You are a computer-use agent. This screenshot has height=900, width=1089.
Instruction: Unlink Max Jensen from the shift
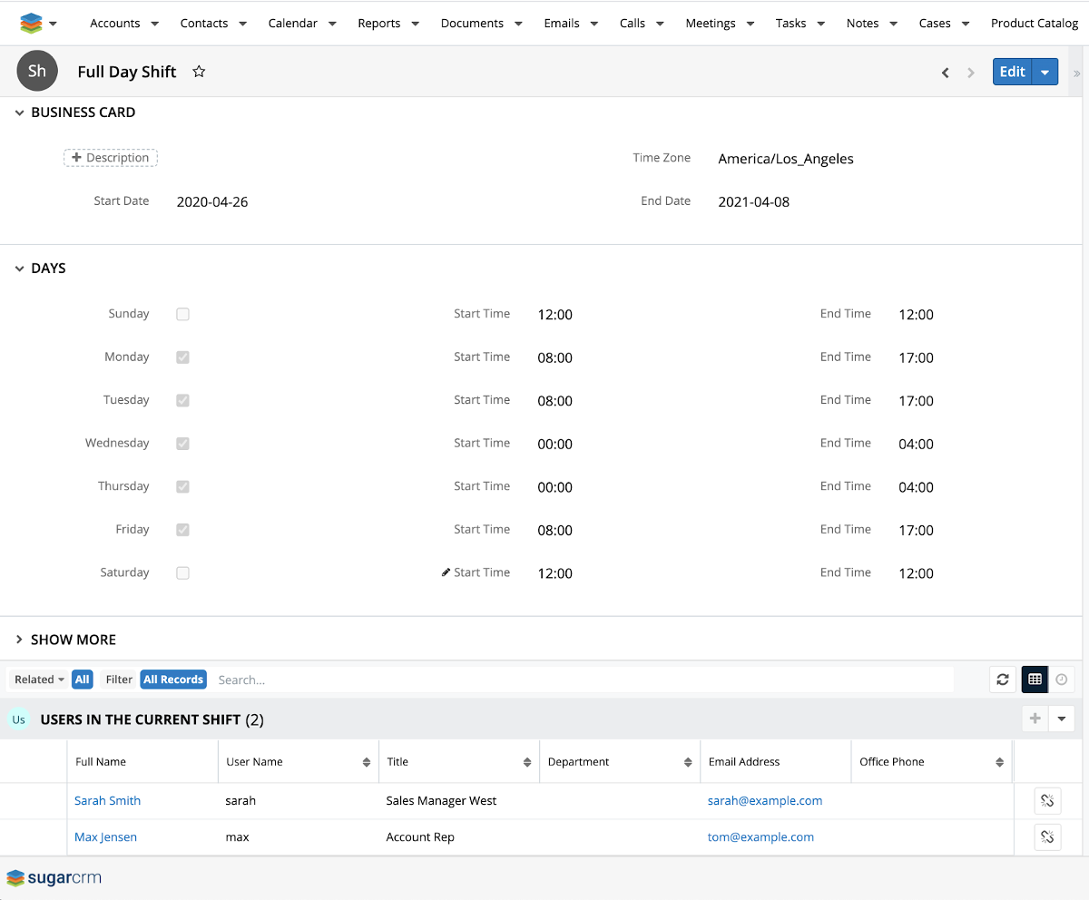tap(1047, 837)
